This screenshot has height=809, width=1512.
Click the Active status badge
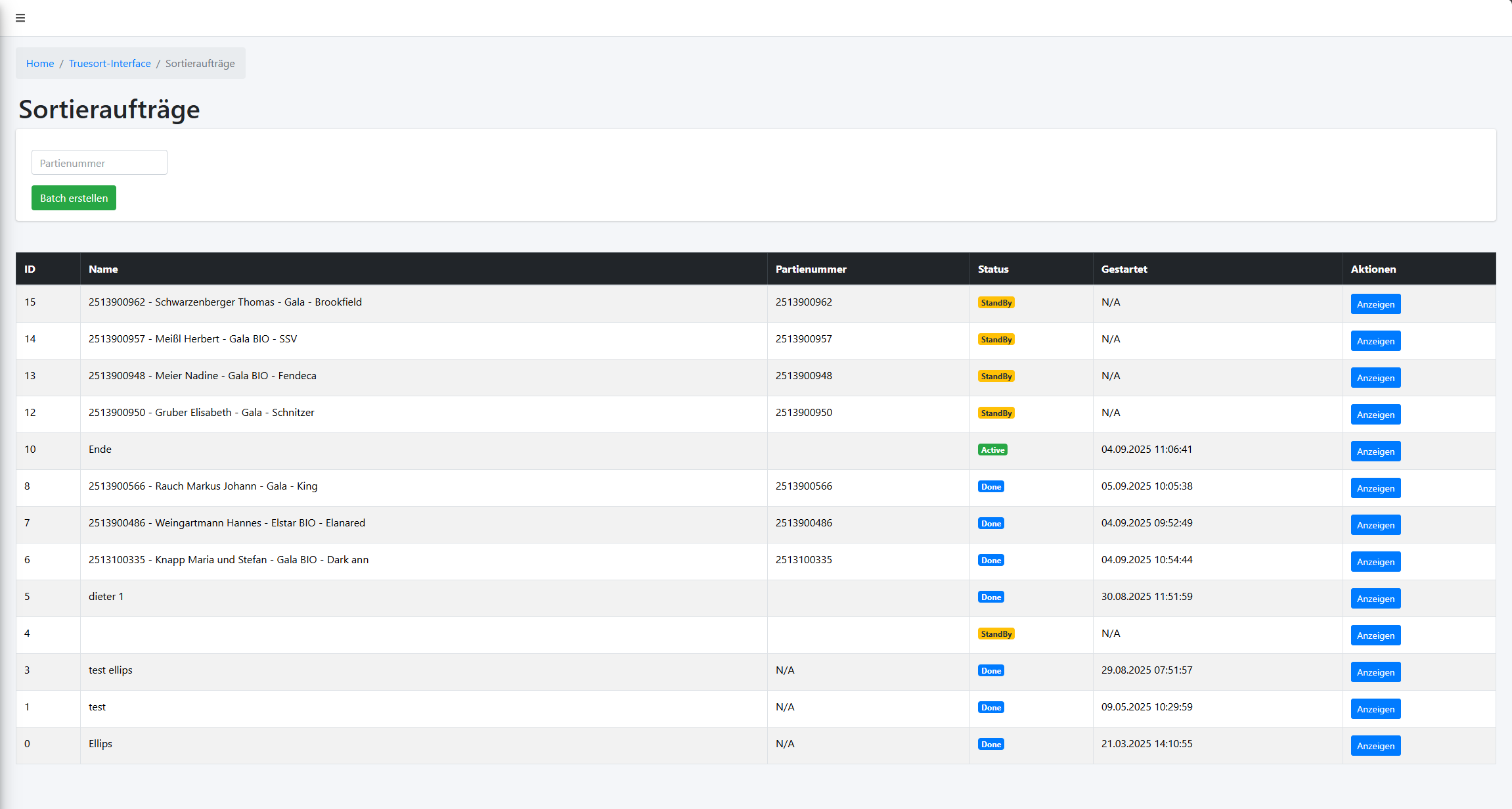992,450
